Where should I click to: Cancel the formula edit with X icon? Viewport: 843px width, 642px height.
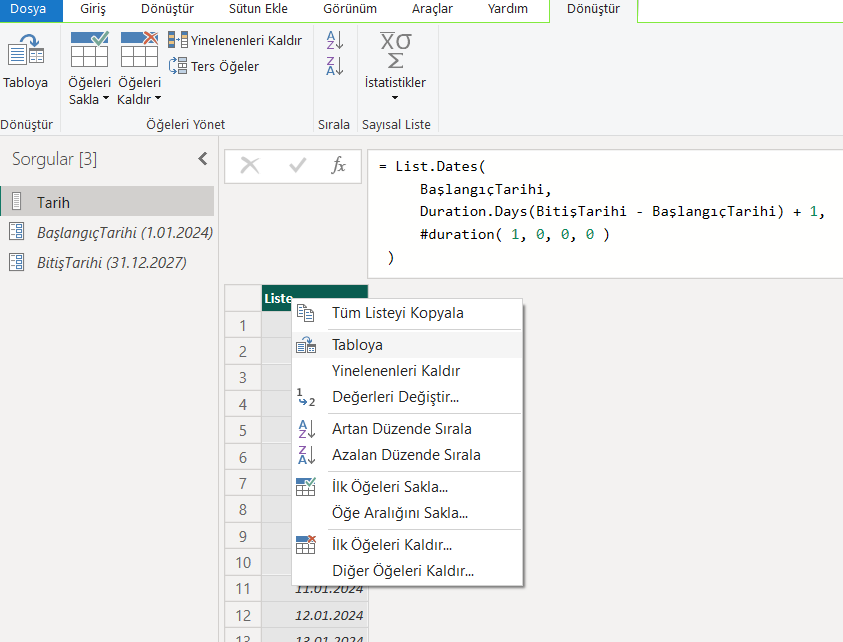pyautogui.click(x=250, y=166)
